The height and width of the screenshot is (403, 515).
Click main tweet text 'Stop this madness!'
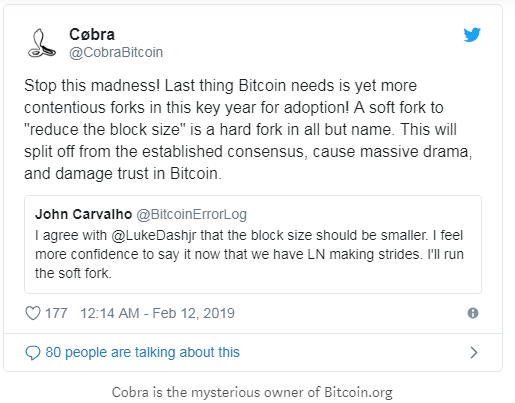[92, 86]
